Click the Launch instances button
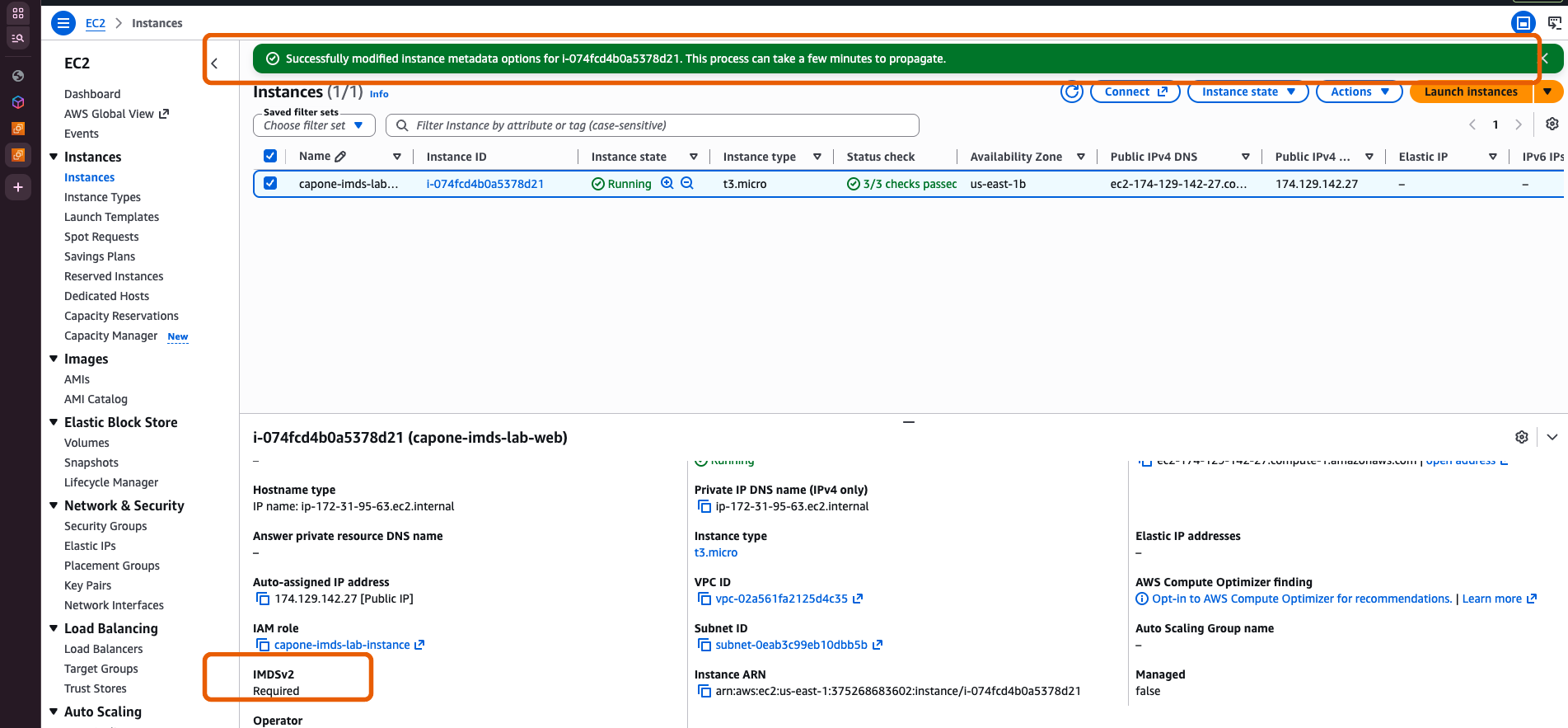1568x728 pixels. (x=1471, y=92)
